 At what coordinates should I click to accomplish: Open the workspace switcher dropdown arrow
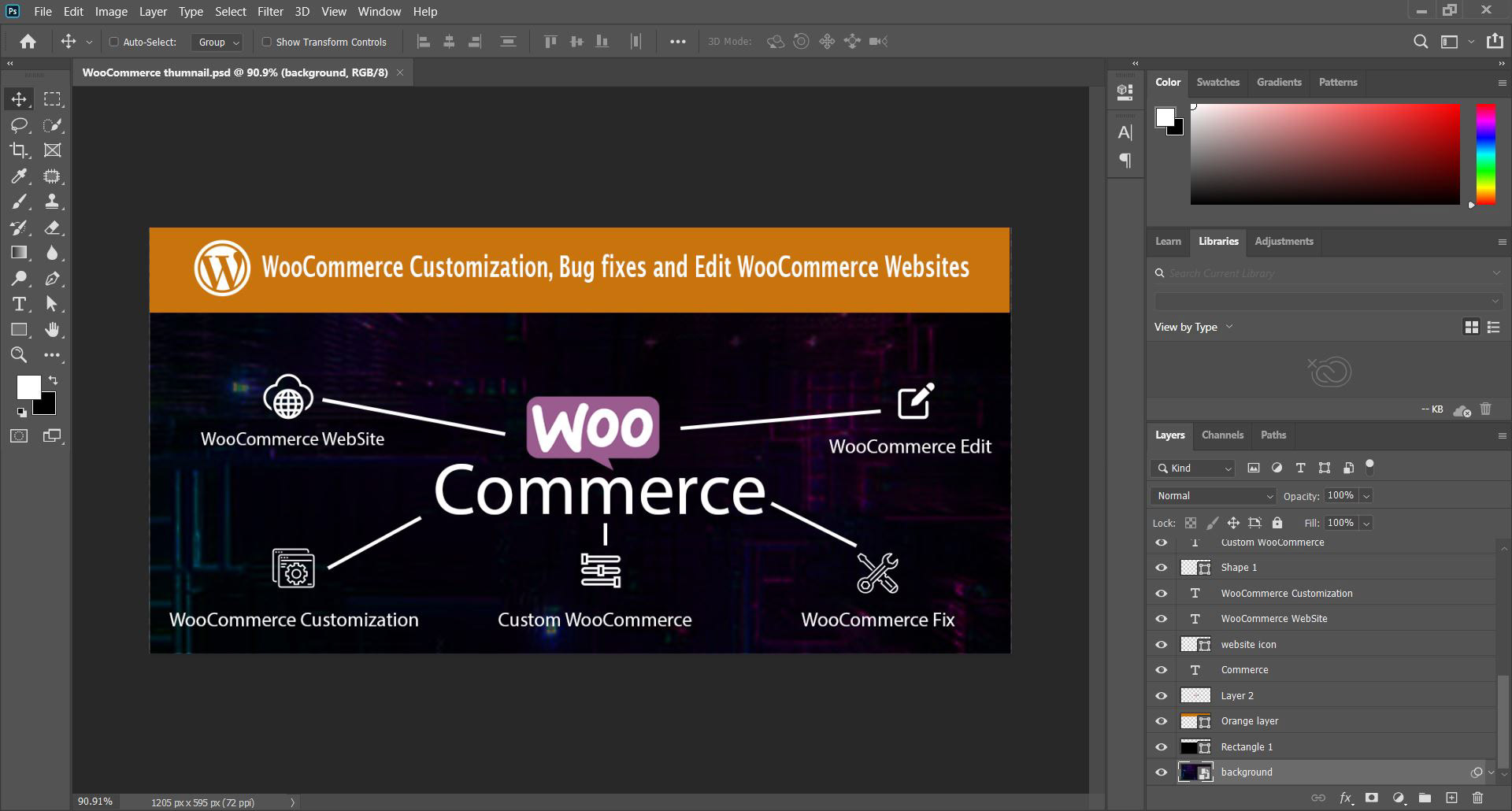(1471, 42)
